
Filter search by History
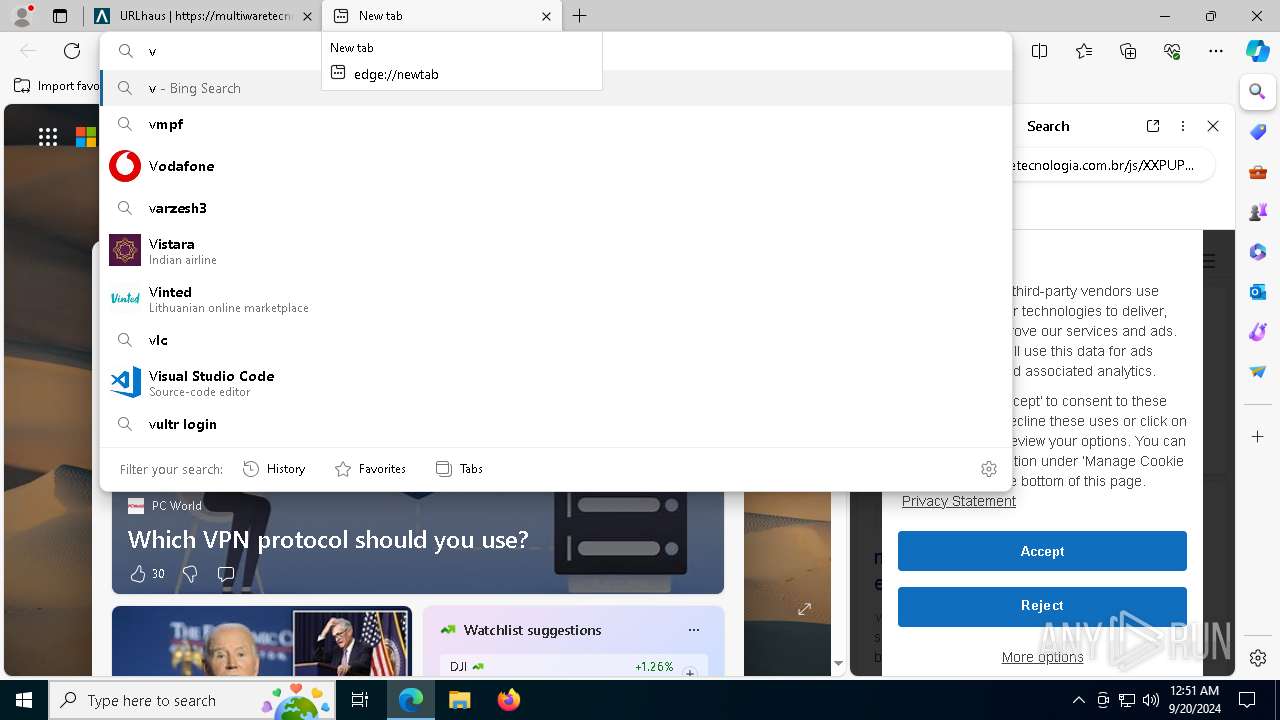click(274, 469)
